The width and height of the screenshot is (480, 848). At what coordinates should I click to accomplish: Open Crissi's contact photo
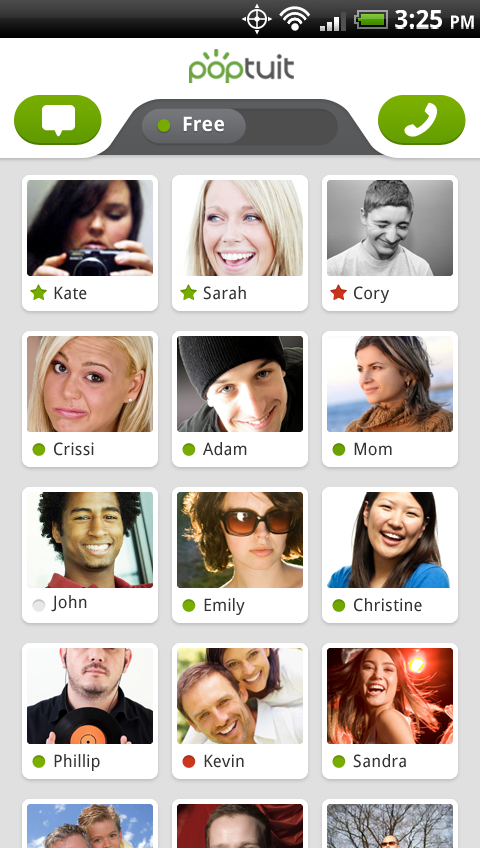click(90, 384)
